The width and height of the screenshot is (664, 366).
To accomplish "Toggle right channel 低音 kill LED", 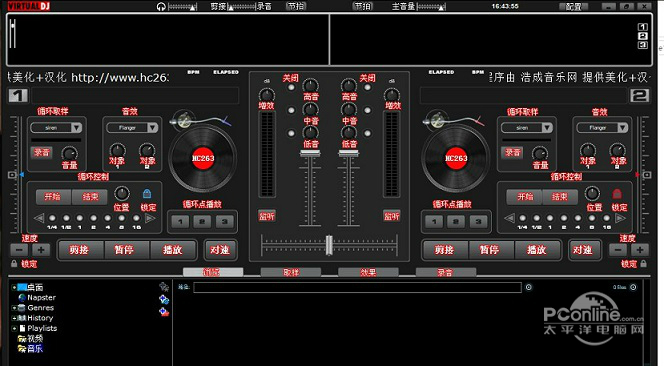I will point(368,133).
